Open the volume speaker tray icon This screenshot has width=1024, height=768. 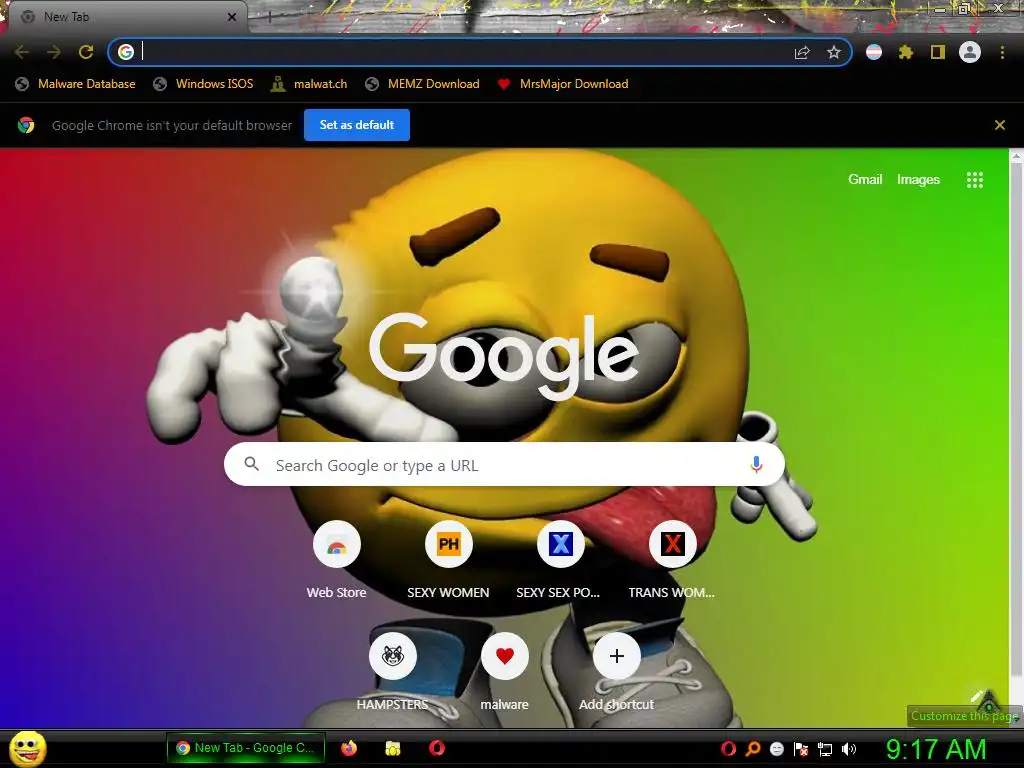click(848, 748)
